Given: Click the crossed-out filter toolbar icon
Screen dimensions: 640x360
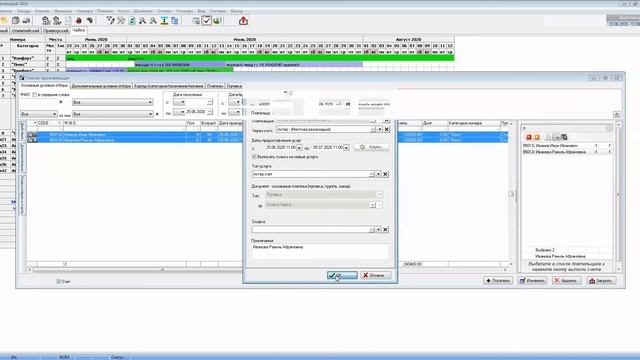Looking at the screenshot, I should click(121, 20).
